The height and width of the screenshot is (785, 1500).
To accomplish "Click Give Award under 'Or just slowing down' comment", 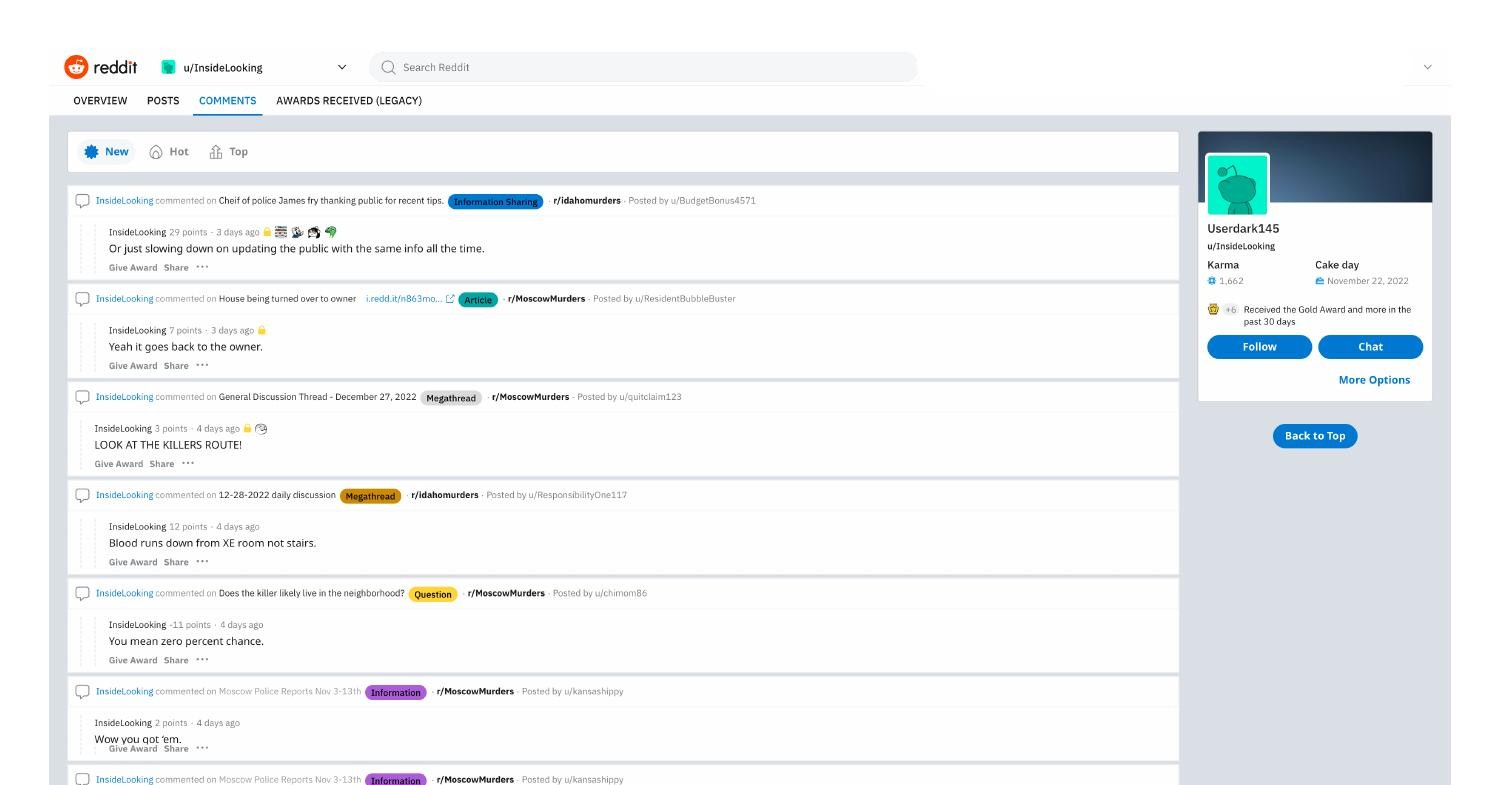I will coord(133,267).
